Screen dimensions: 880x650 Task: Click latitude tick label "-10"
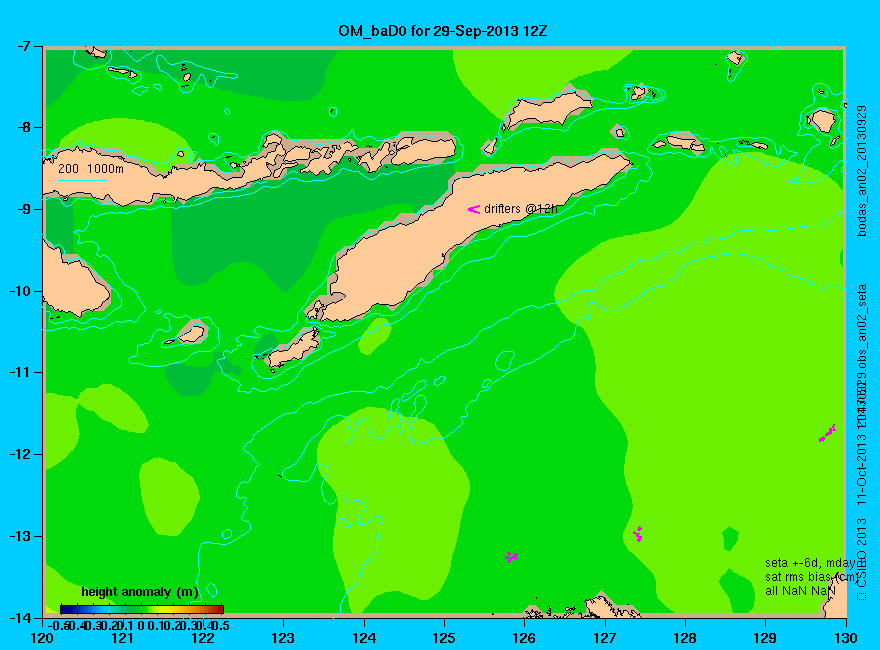(20, 291)
